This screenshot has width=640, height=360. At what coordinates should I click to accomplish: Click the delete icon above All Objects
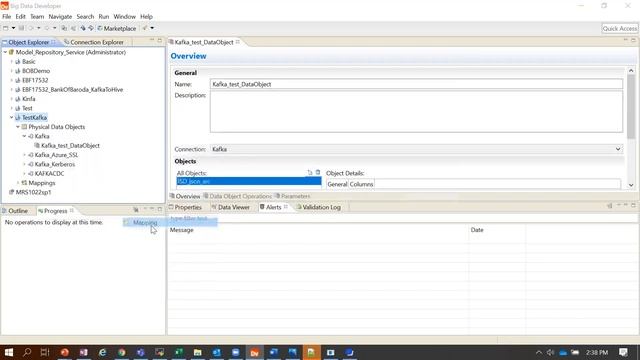[318, 173]
